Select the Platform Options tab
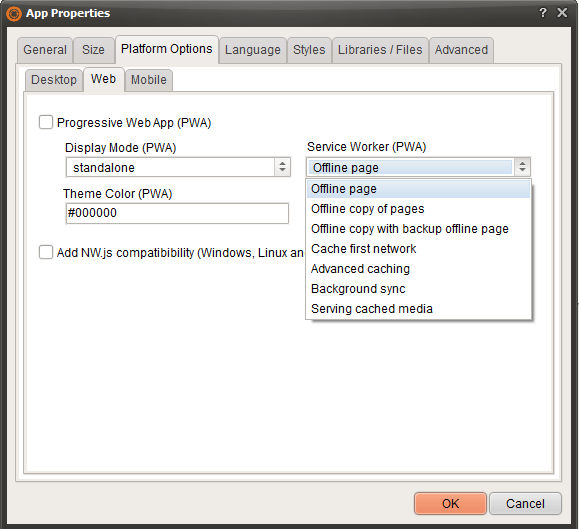579x529 pixels. [167, 49]
